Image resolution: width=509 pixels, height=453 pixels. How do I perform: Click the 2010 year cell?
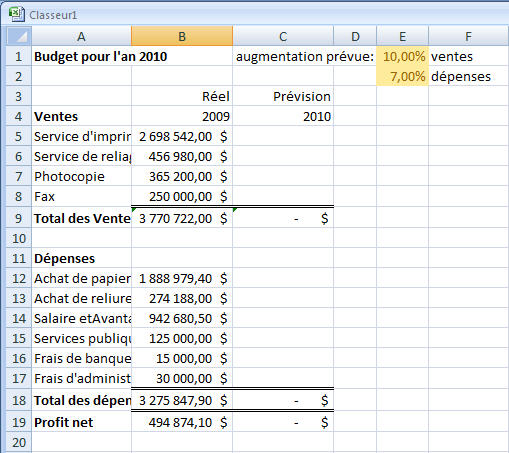coord(283,116)
